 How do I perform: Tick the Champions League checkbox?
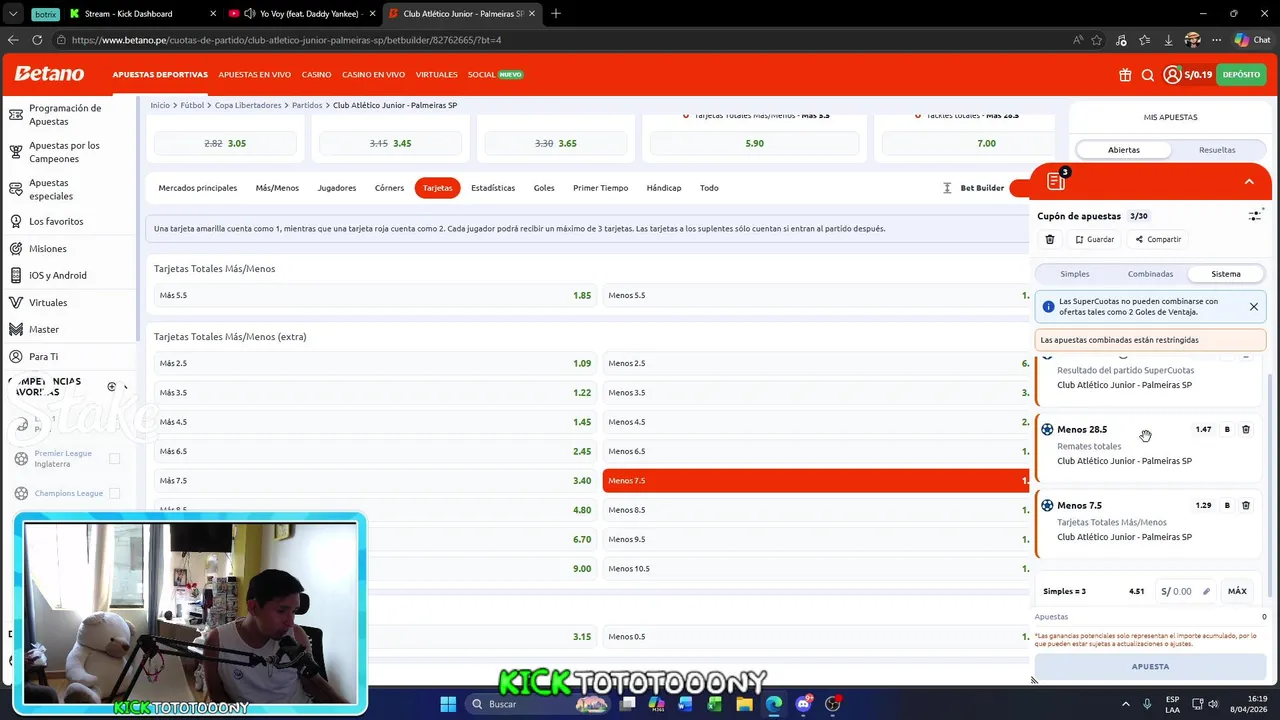[114, 493]
